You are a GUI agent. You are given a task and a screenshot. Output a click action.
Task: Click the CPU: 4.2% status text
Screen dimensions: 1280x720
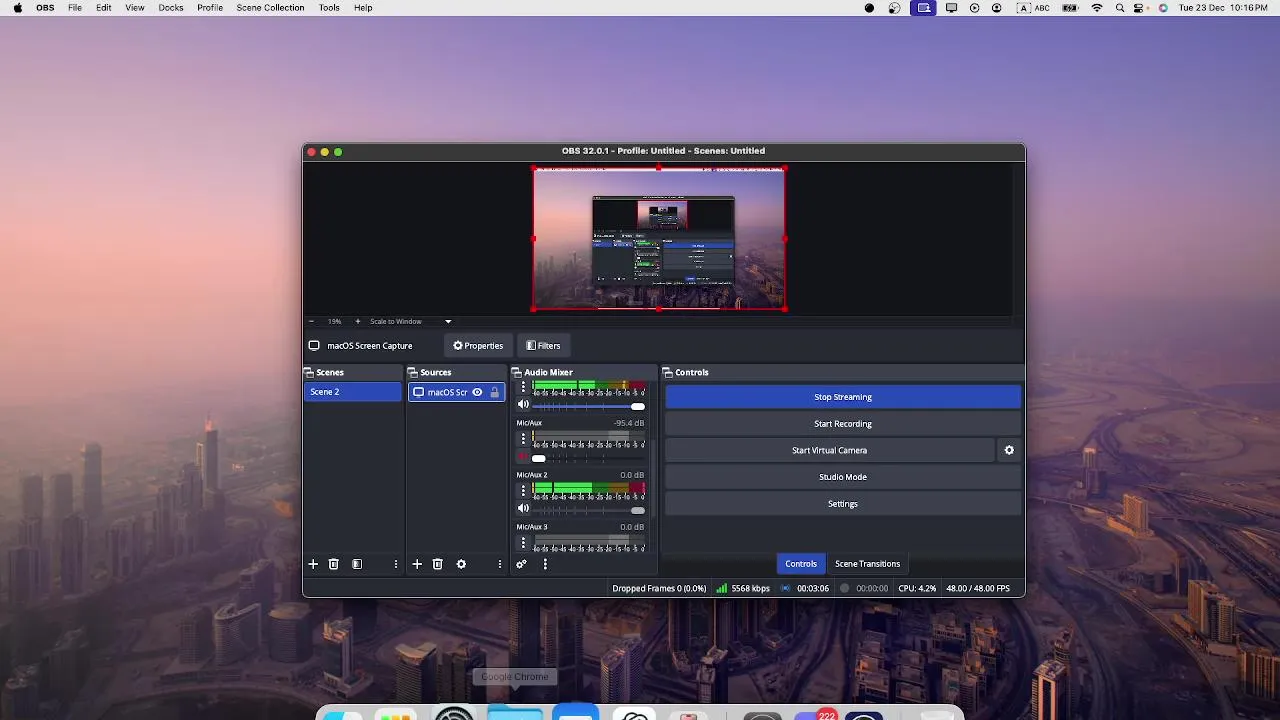coord(917,588)
